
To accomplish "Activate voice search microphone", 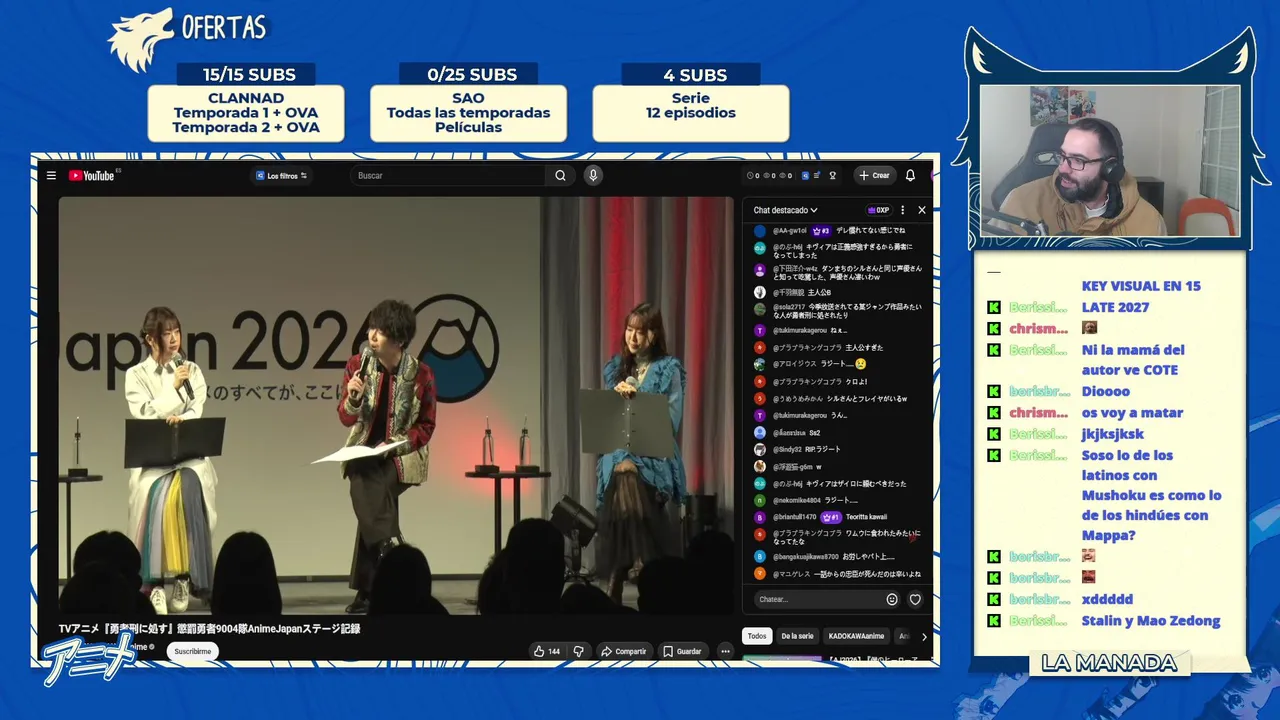I will tap(593, 176).
